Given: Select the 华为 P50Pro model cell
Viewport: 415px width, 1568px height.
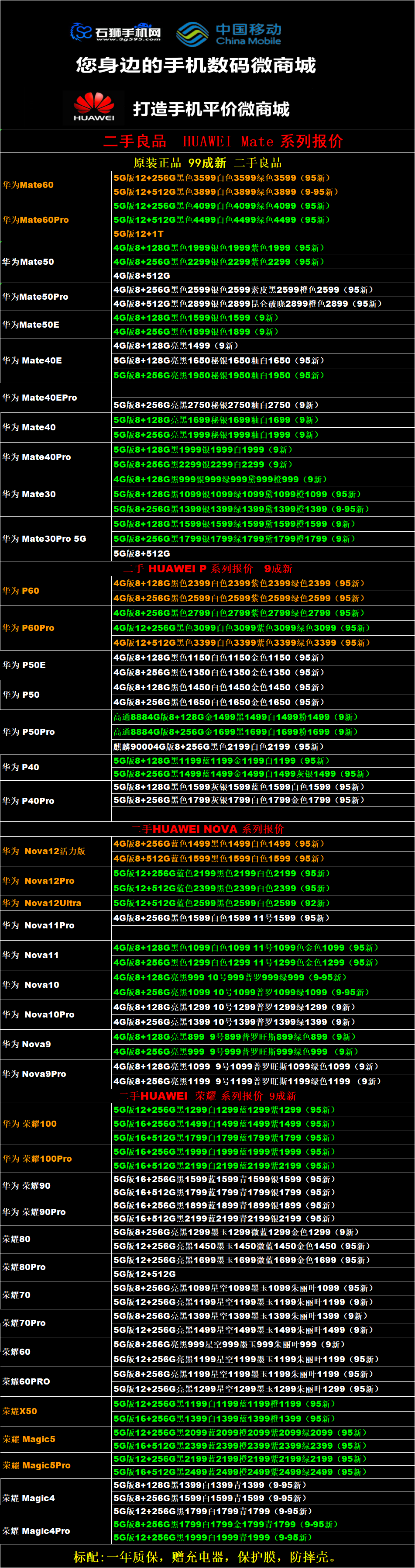Looking at the screenshot, I should coord(56,732).
